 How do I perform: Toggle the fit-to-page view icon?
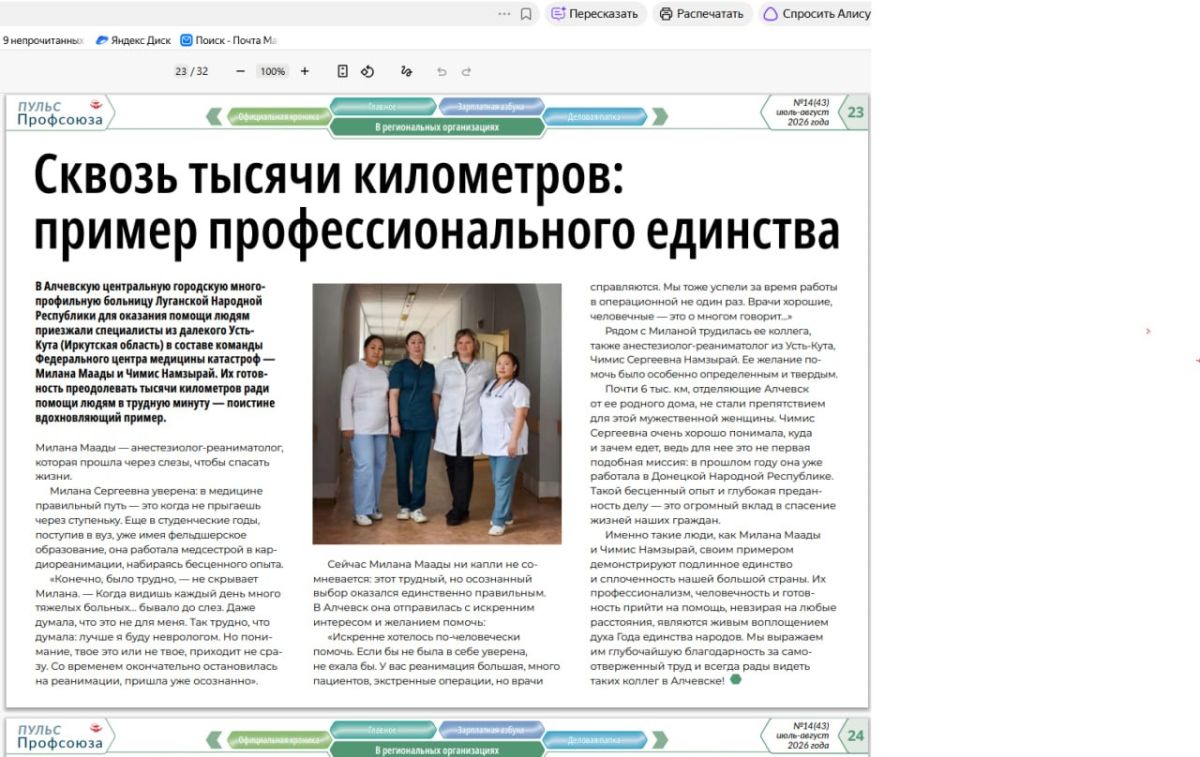(343, 71)
